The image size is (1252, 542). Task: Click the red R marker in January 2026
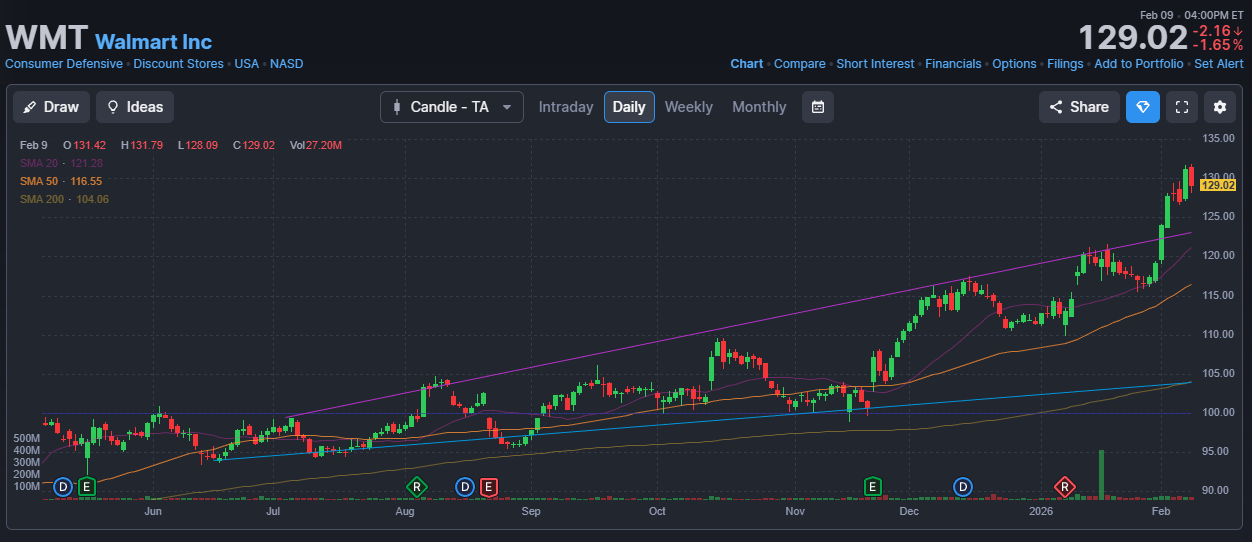coord(1065,487)
